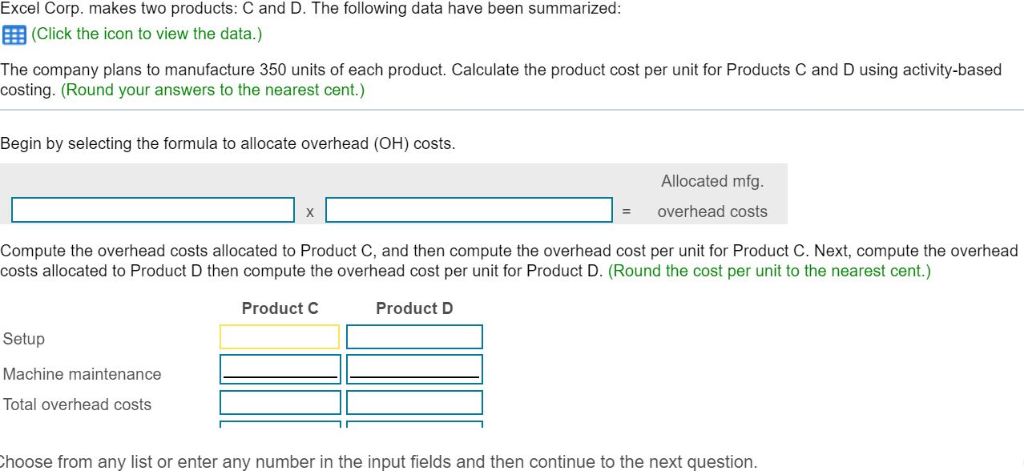1024x471 pixels.
Task: Click the Product C column header
Action: (280, 308)
